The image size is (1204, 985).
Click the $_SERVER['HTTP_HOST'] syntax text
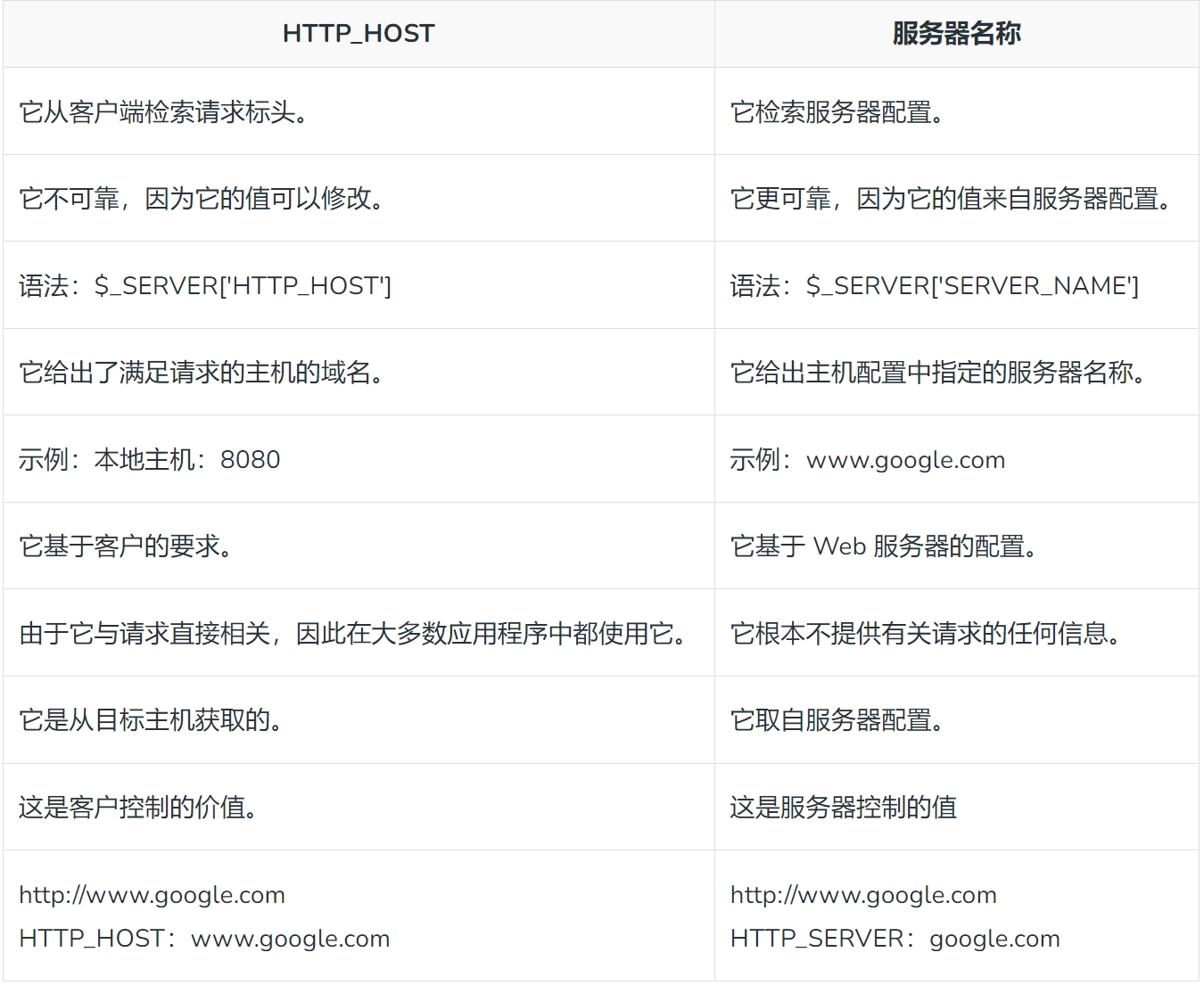tap(243, 286)
